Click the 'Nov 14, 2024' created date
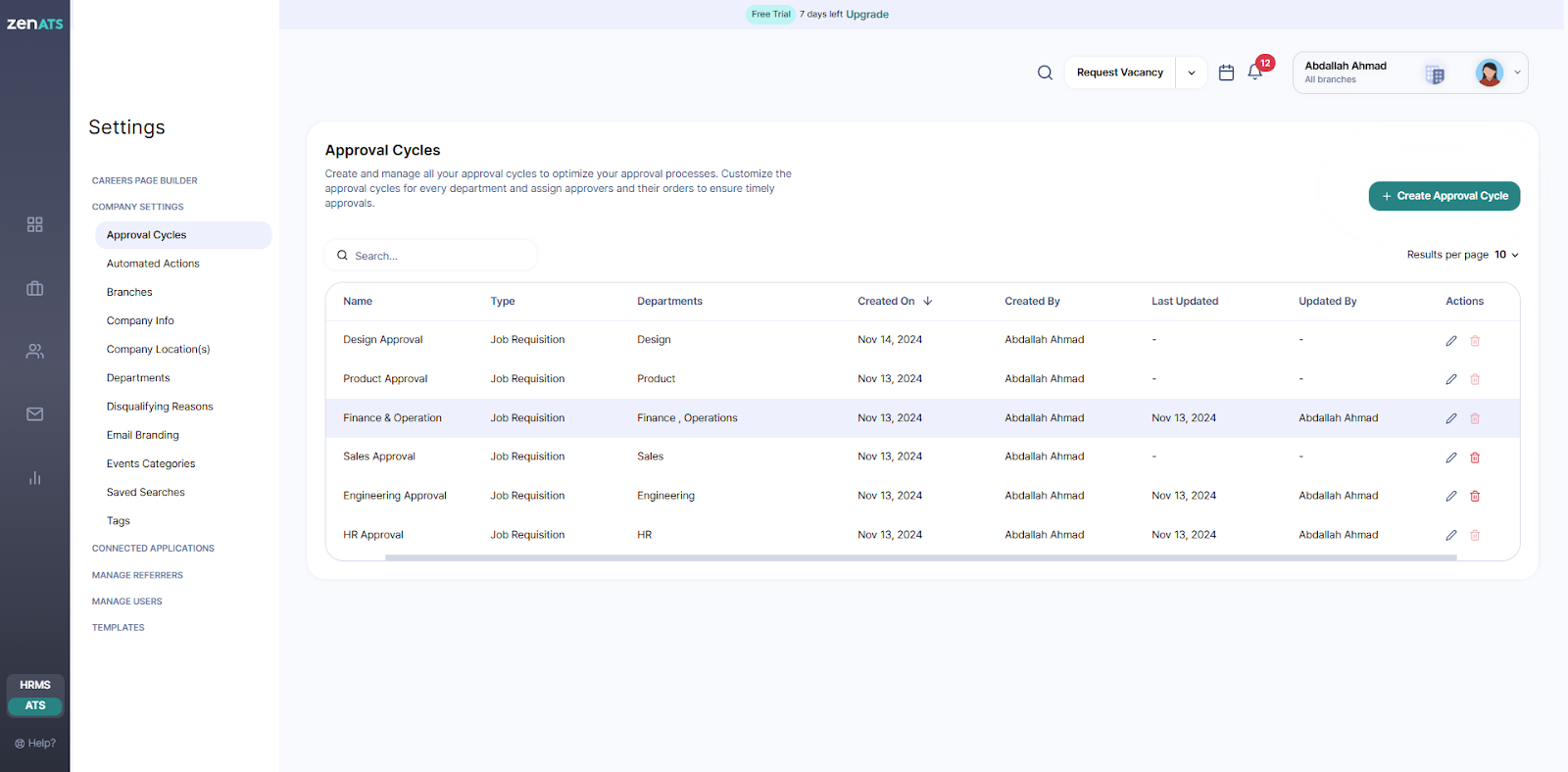Viewport: 1568px width, 772px height. click(x=890, y=340)
